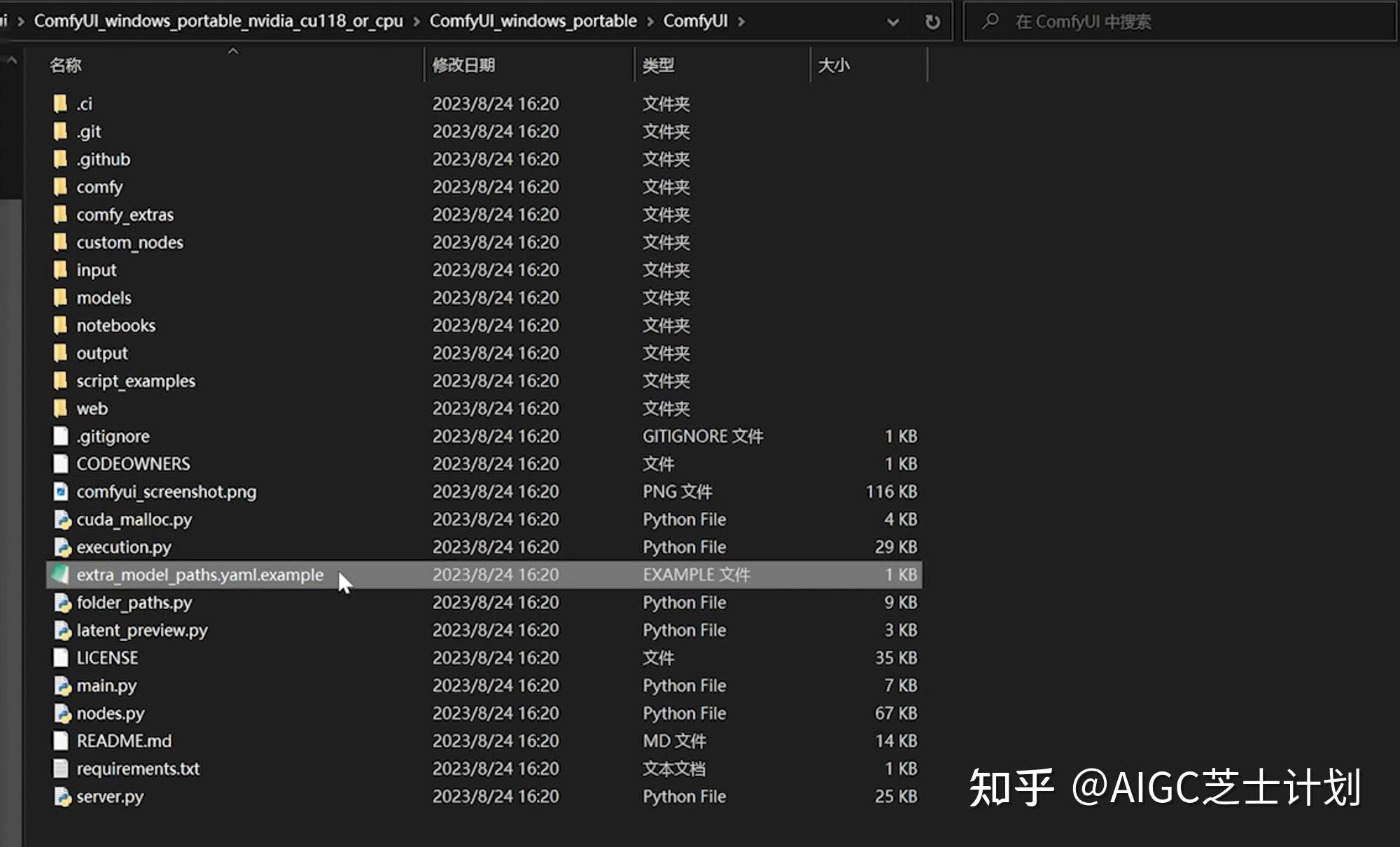Click the notebooks folder icon
This screenshot has width=1400, height=847.
[x=61, y=325]
